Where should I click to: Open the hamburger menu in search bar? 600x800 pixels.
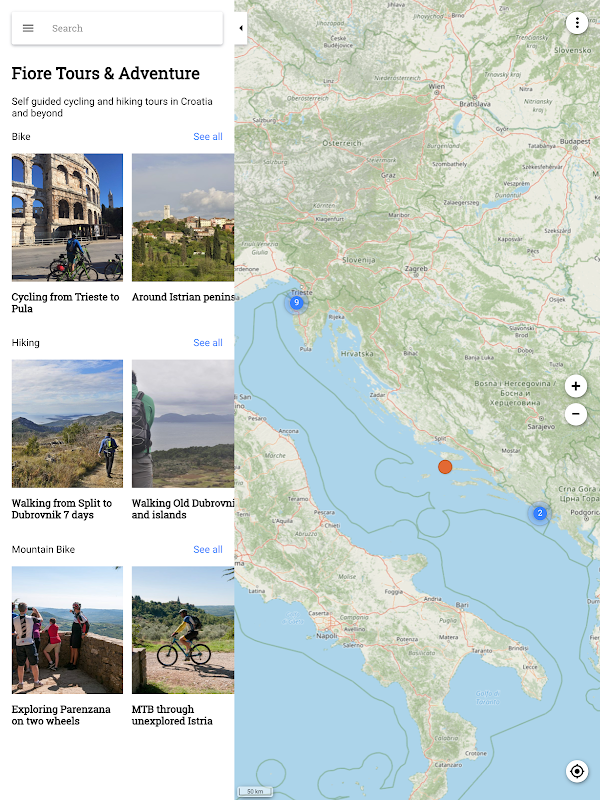pos(28,28)
